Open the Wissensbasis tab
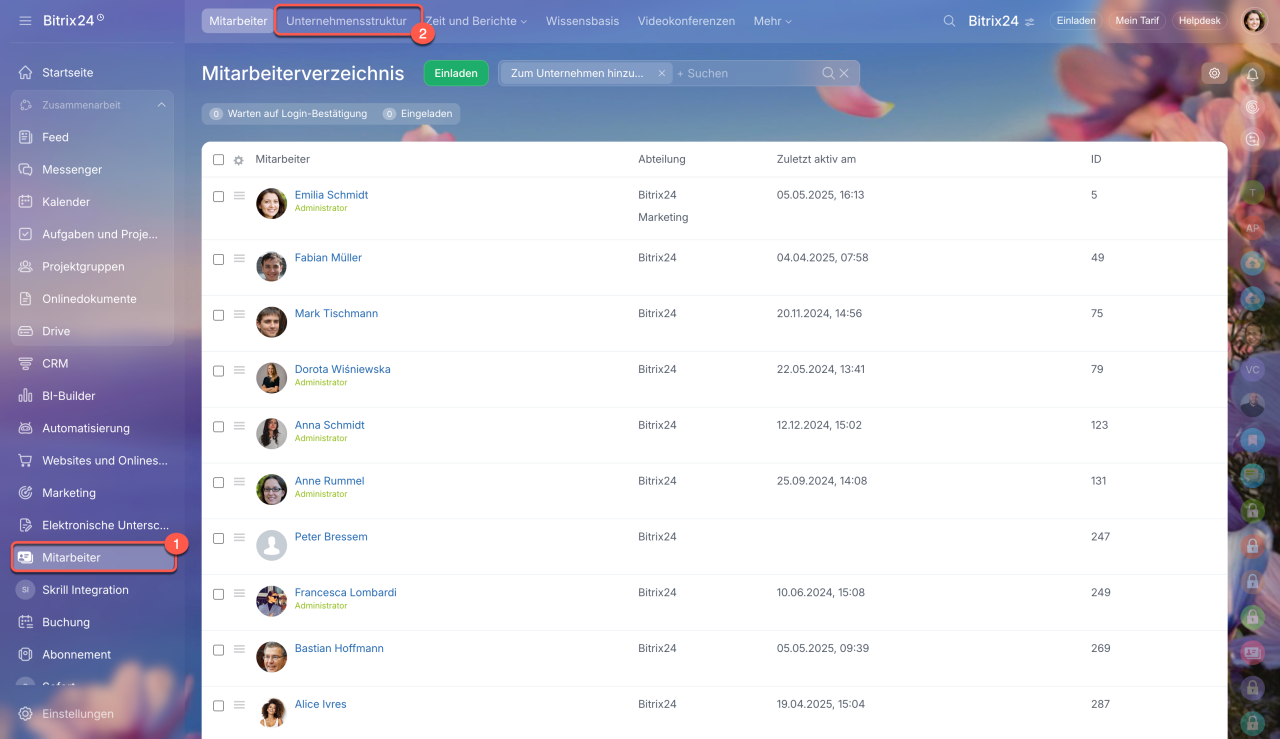 pyautogui.click(x=582, y=21)
